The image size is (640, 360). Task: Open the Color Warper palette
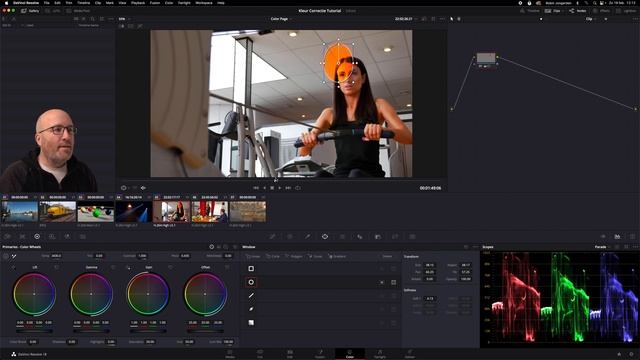290,236
